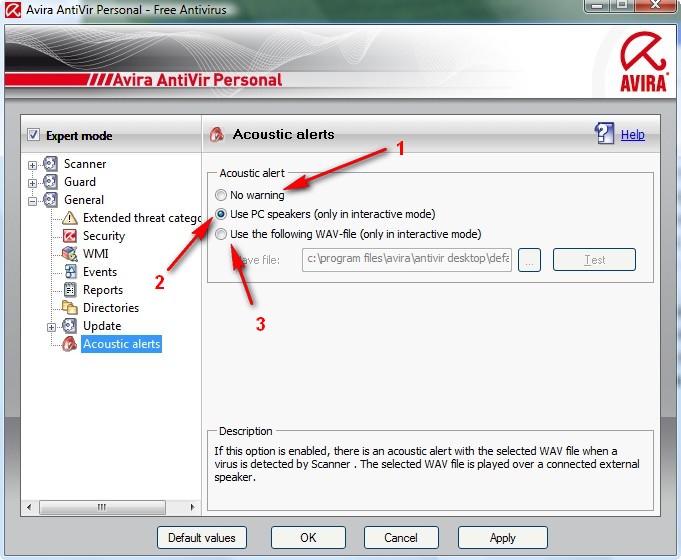Click the Apply button
This screenshot has width=681, height=560.
[502, 538]
